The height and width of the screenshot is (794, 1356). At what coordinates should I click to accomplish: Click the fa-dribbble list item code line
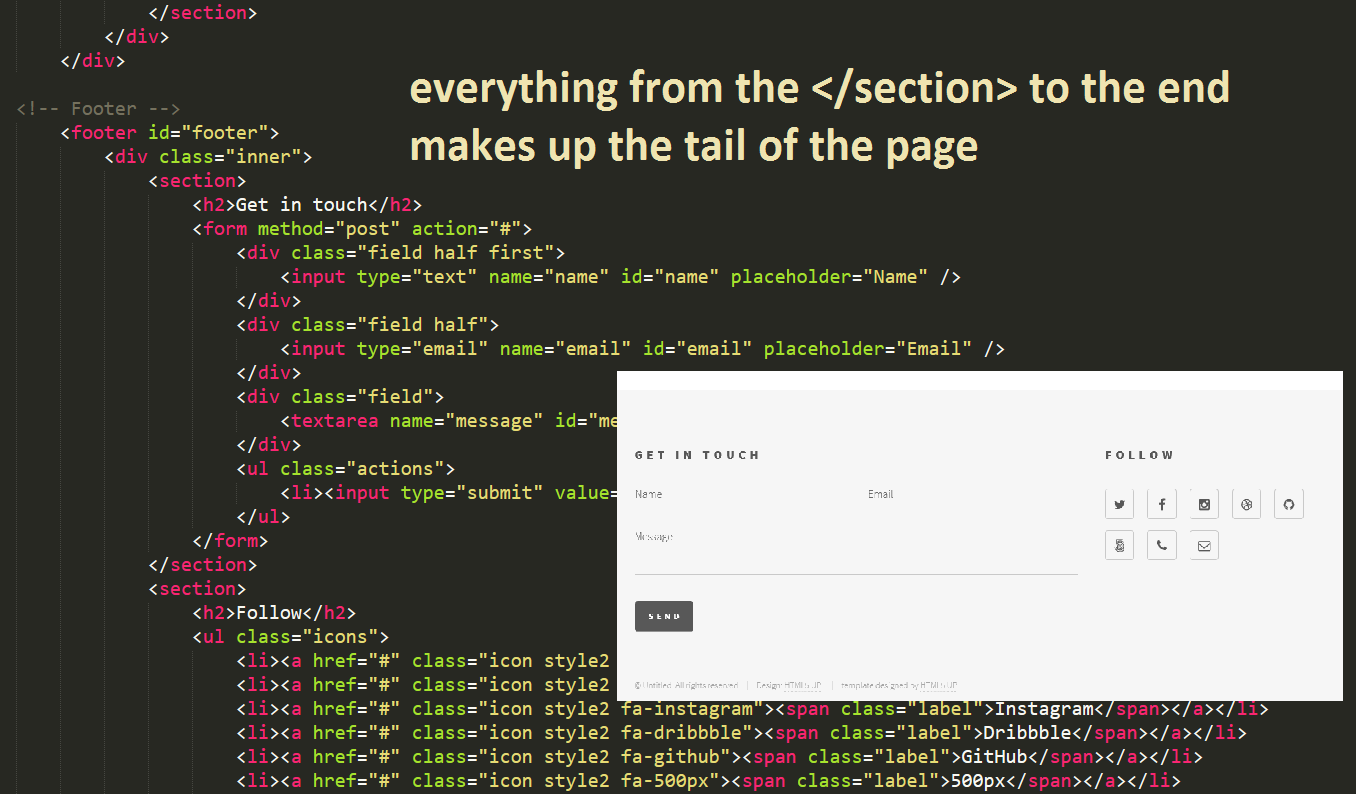click(x=741, y=733)
